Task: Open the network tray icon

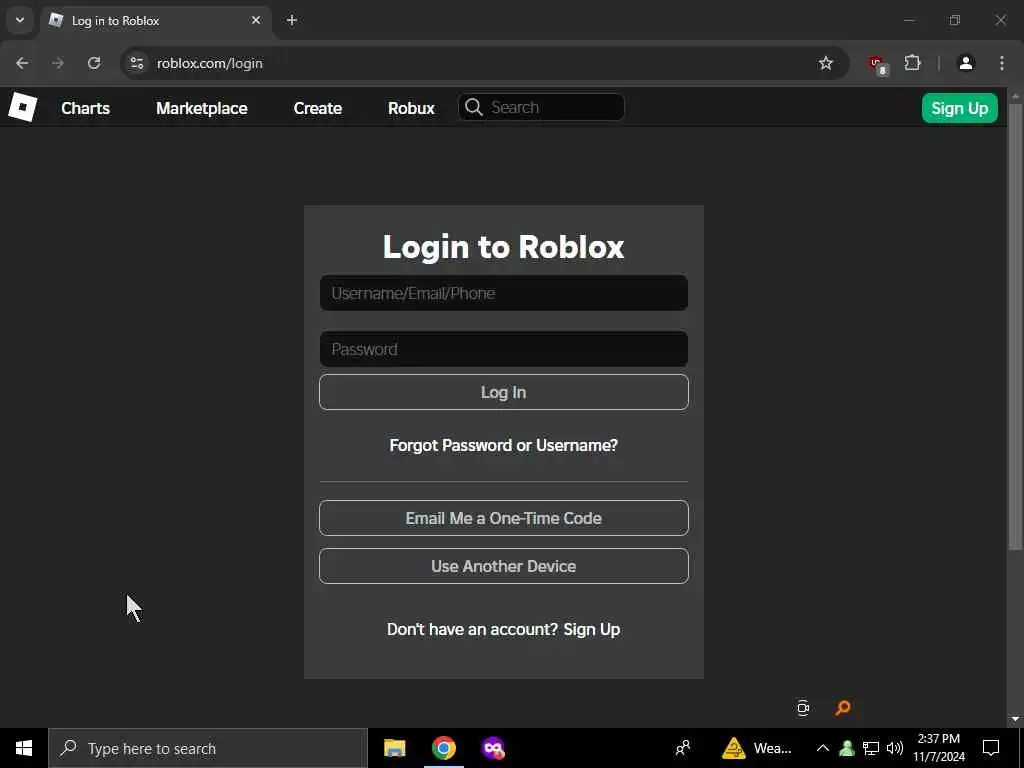Action: (x=871, y=748)
